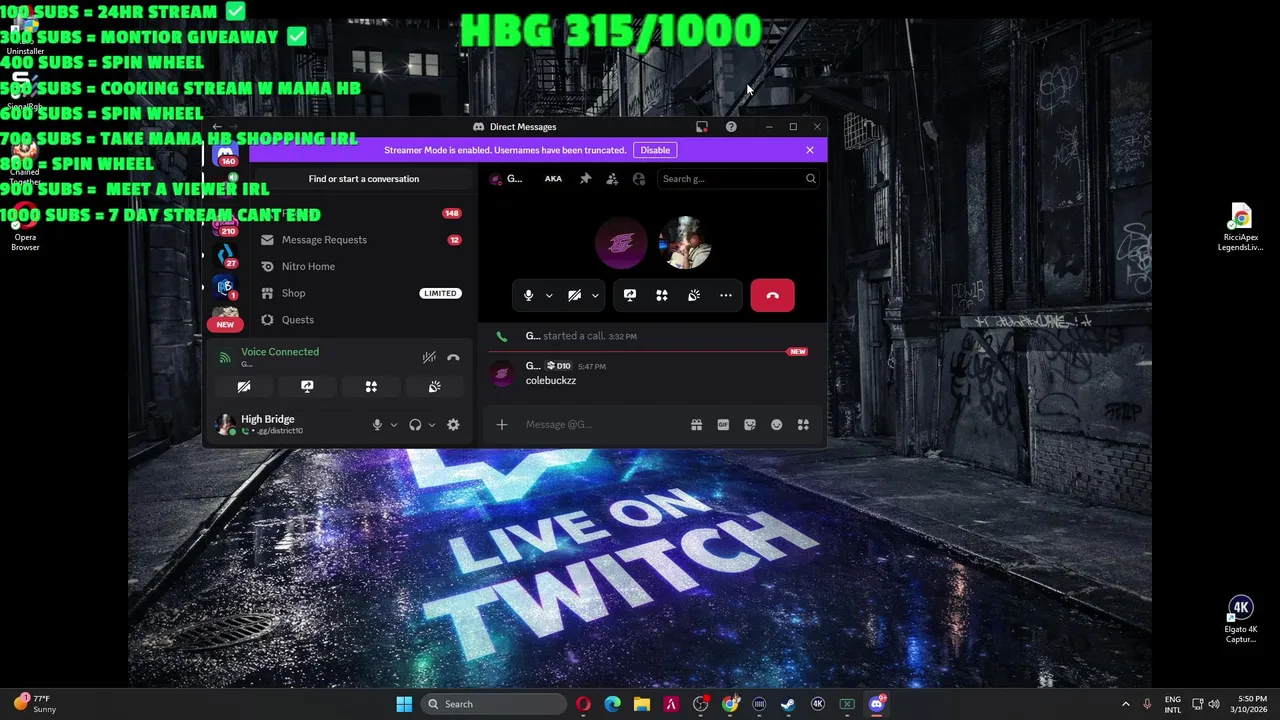Viewport: 1280px width, 720px height.
Task: Open output device dropdown beside headphones
Action: pyautogui.click(x=431, y=425)
